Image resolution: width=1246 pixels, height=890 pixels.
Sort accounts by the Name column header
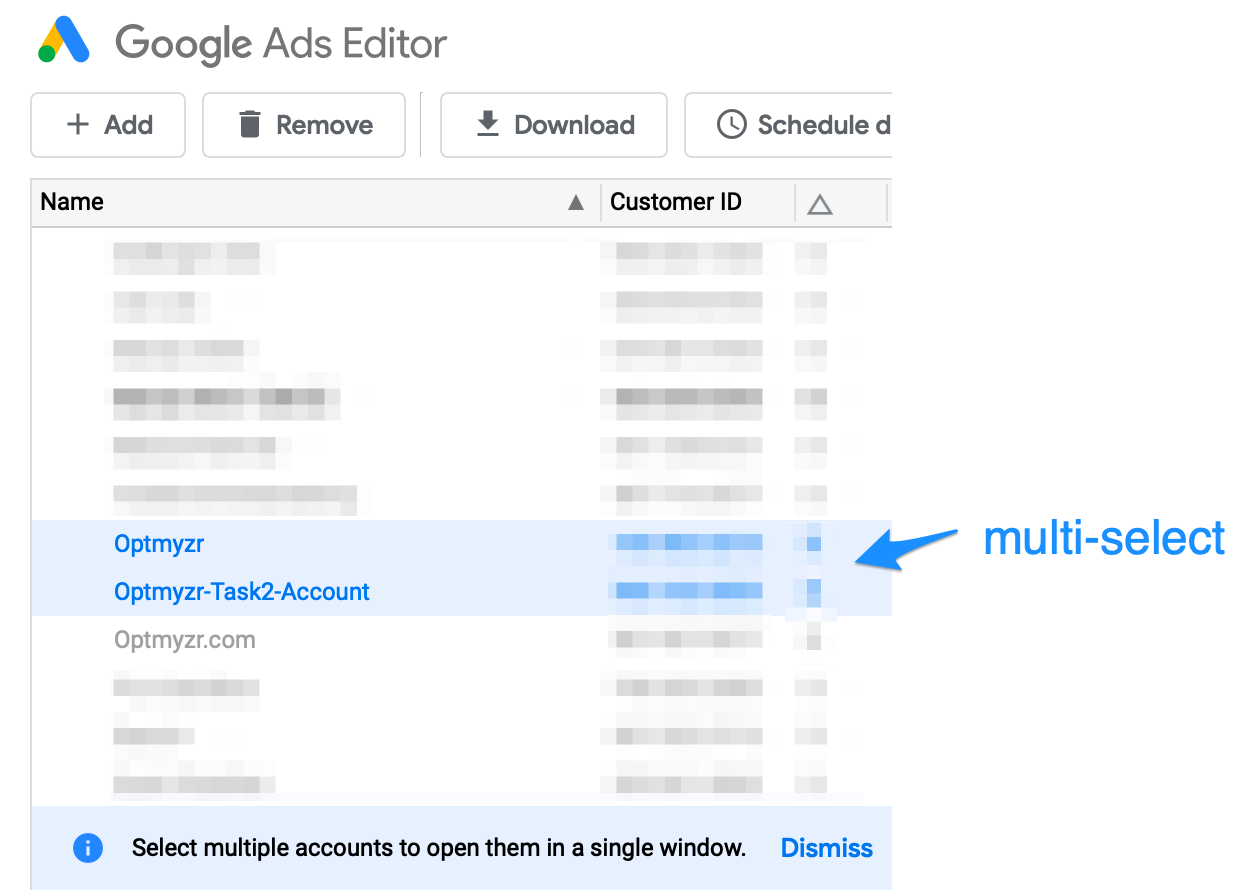point(316,202)
